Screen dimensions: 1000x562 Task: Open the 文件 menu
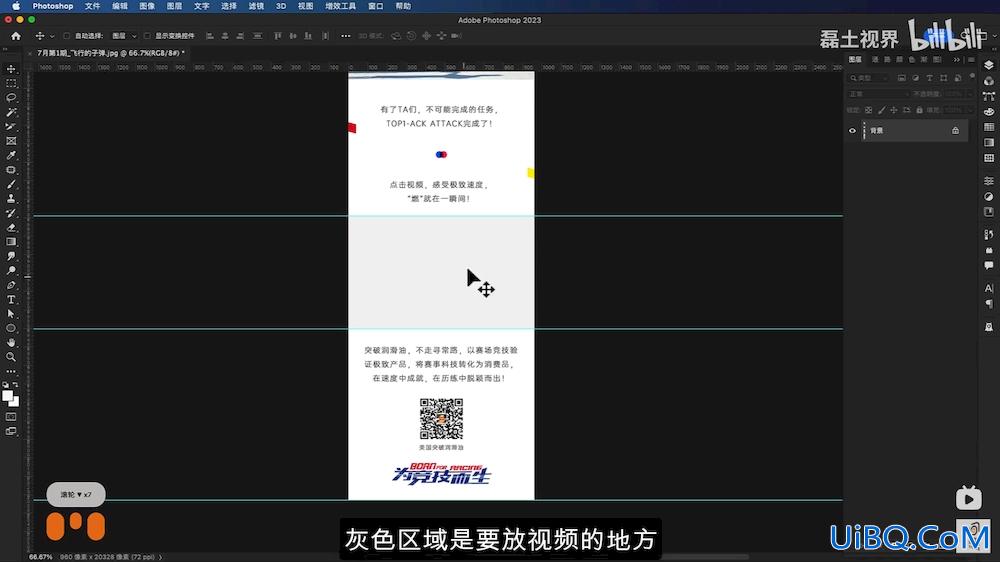tap(92, 6)
